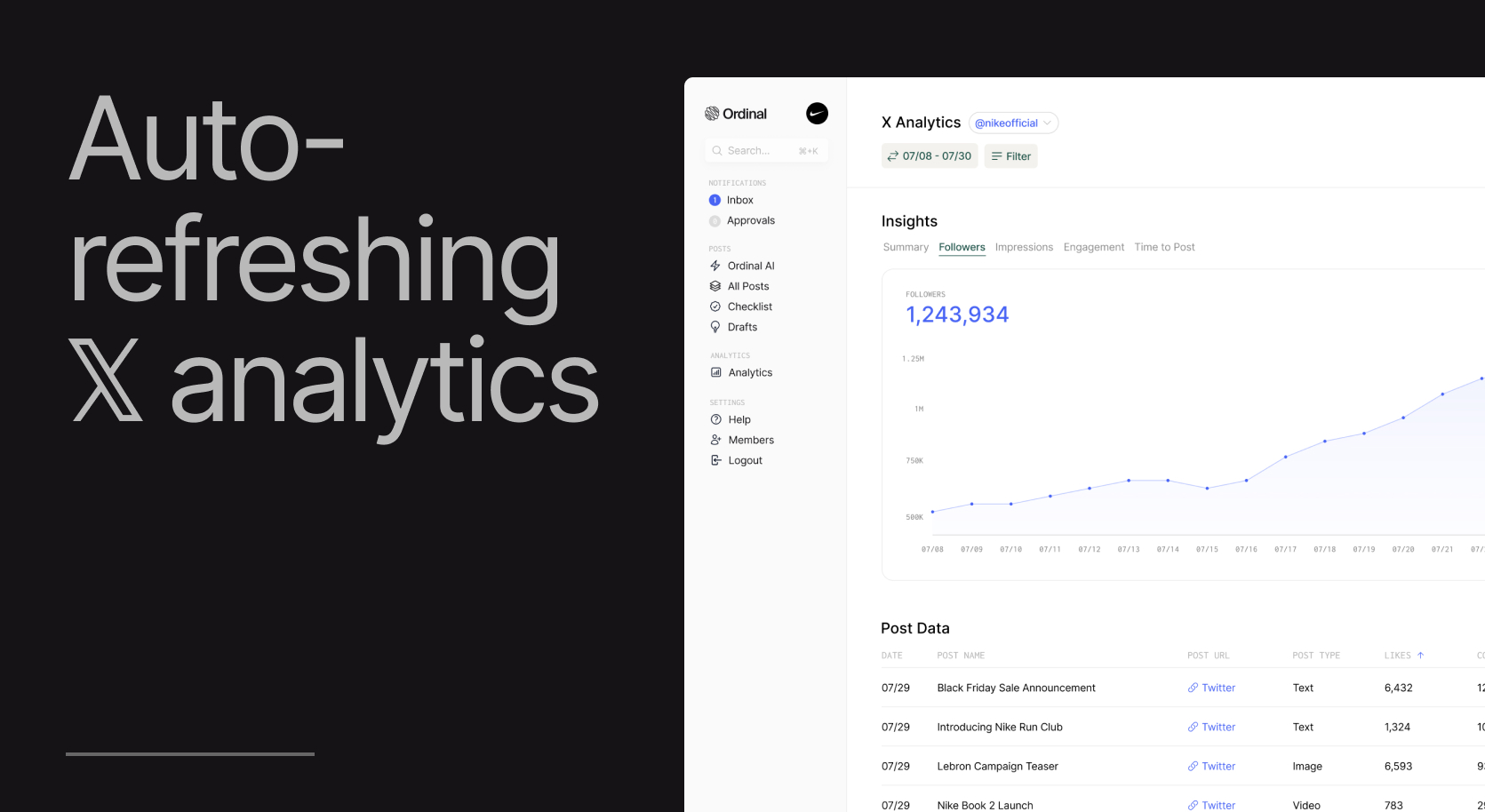The width and height of the screenshot is (1485, 812).
Task: Click the Drafts lightbulb icon
Action: (715, 327)
